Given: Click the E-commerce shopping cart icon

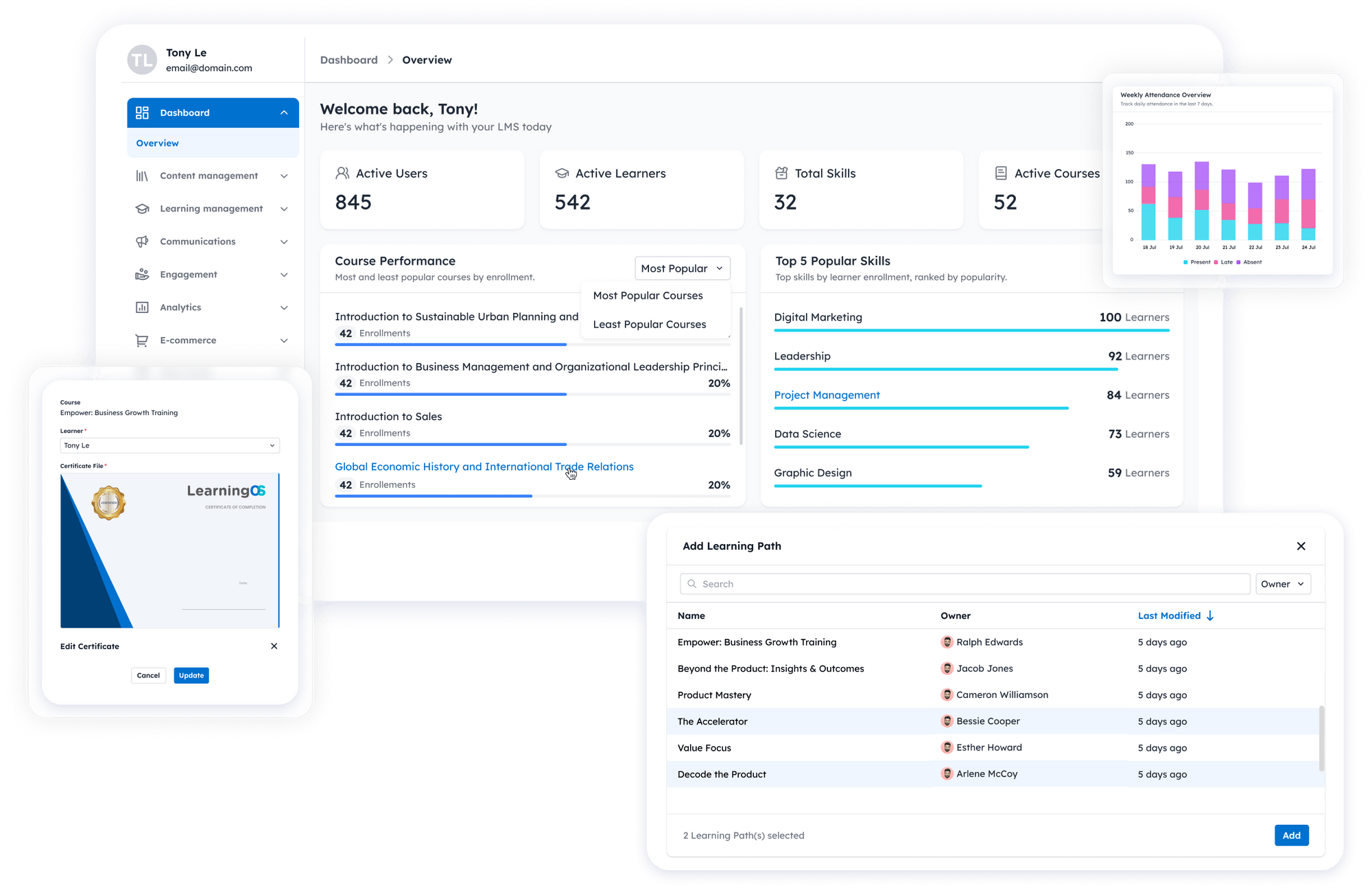Looking at the screenshot, I should coord(142,340).
